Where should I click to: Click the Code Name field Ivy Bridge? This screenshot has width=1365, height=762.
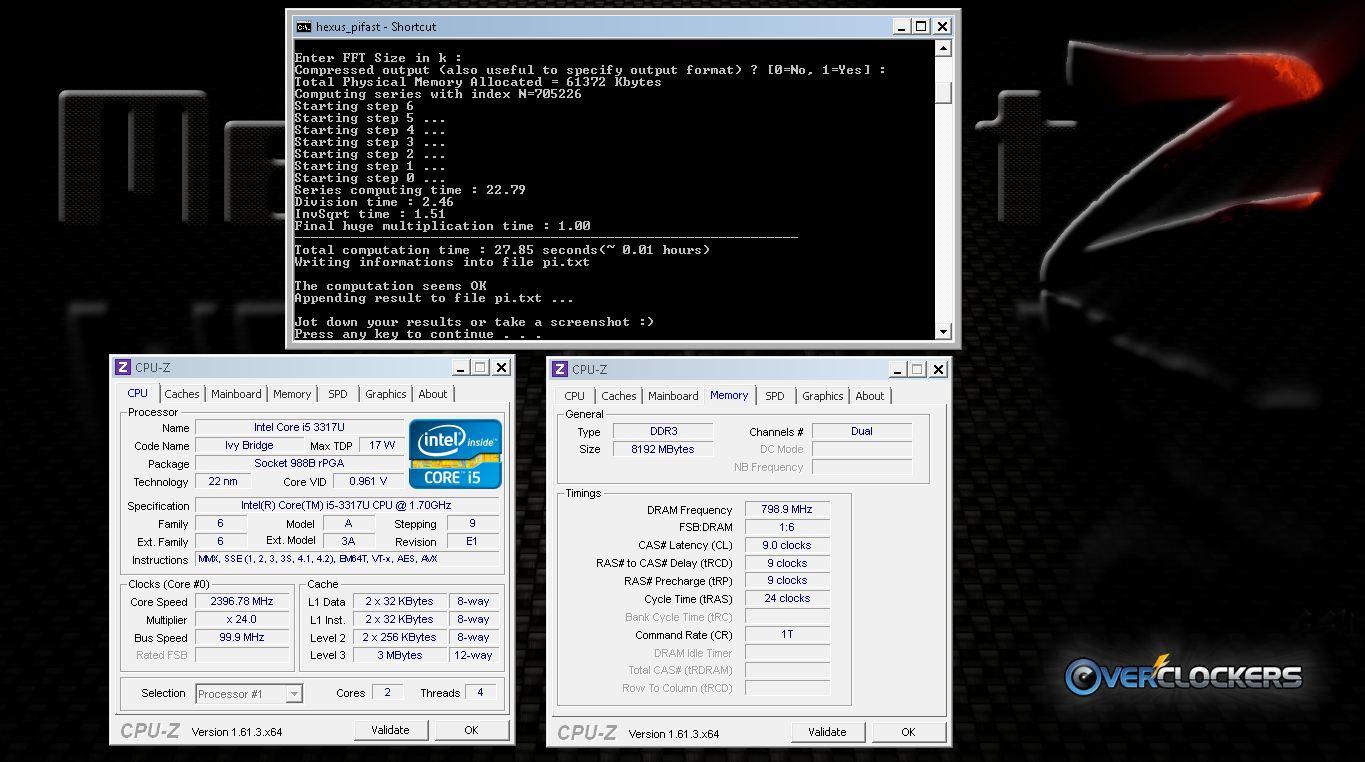point(248,445)
